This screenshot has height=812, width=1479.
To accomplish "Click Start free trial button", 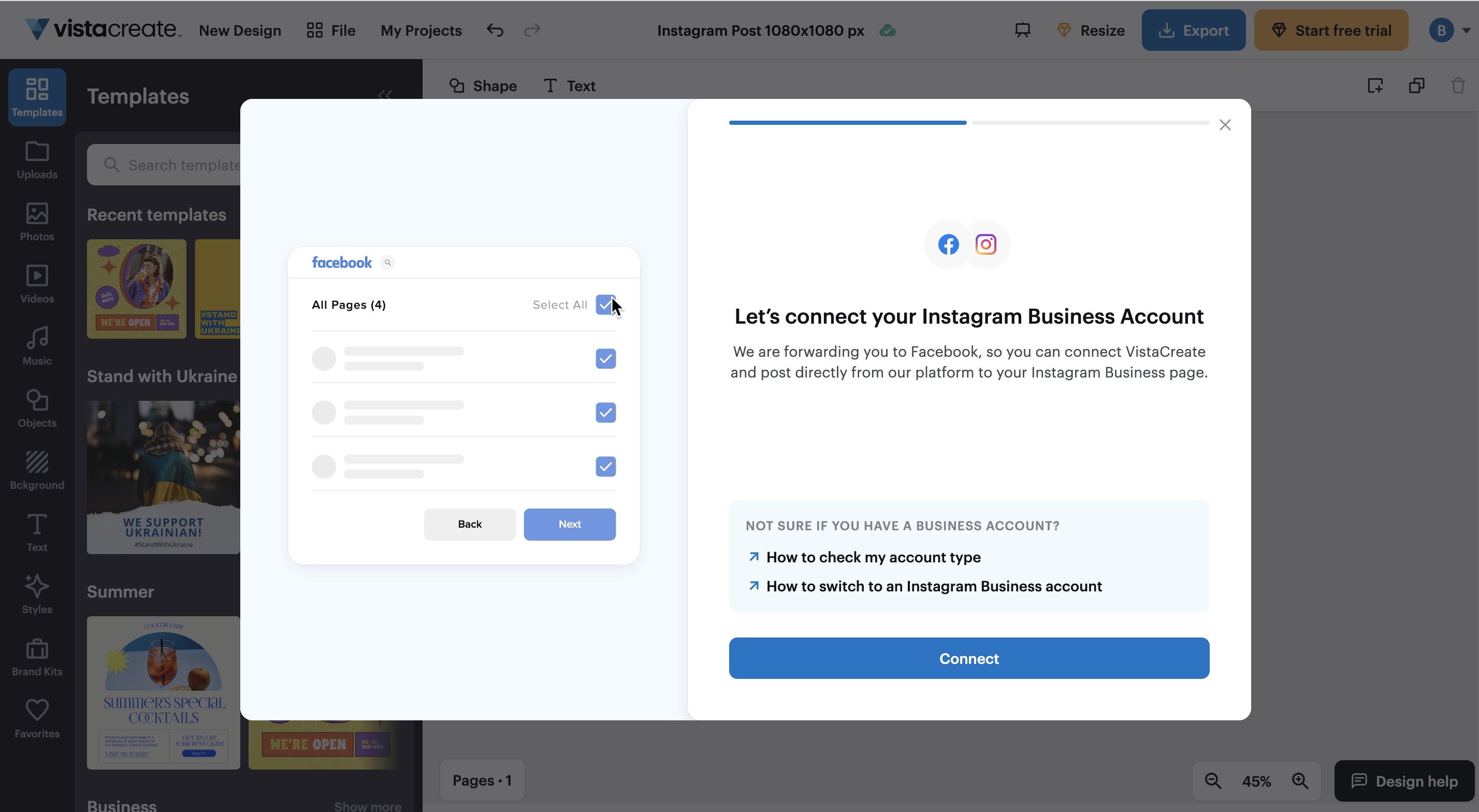I will [x=1331, y=30].
